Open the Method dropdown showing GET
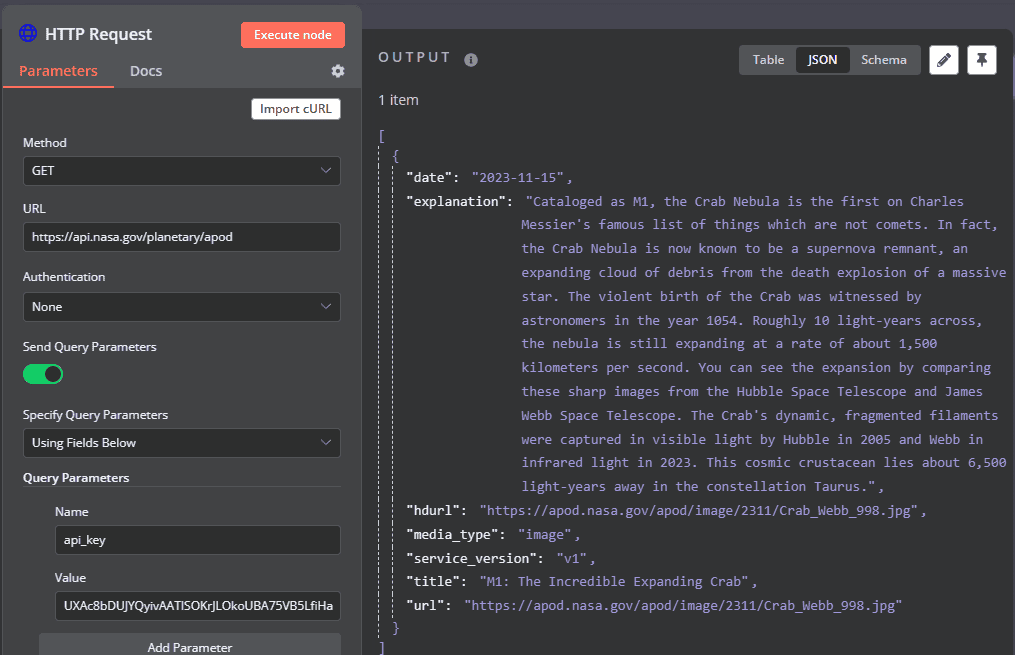The height and width of the screenshot is (655, 1015). [181, 171]
